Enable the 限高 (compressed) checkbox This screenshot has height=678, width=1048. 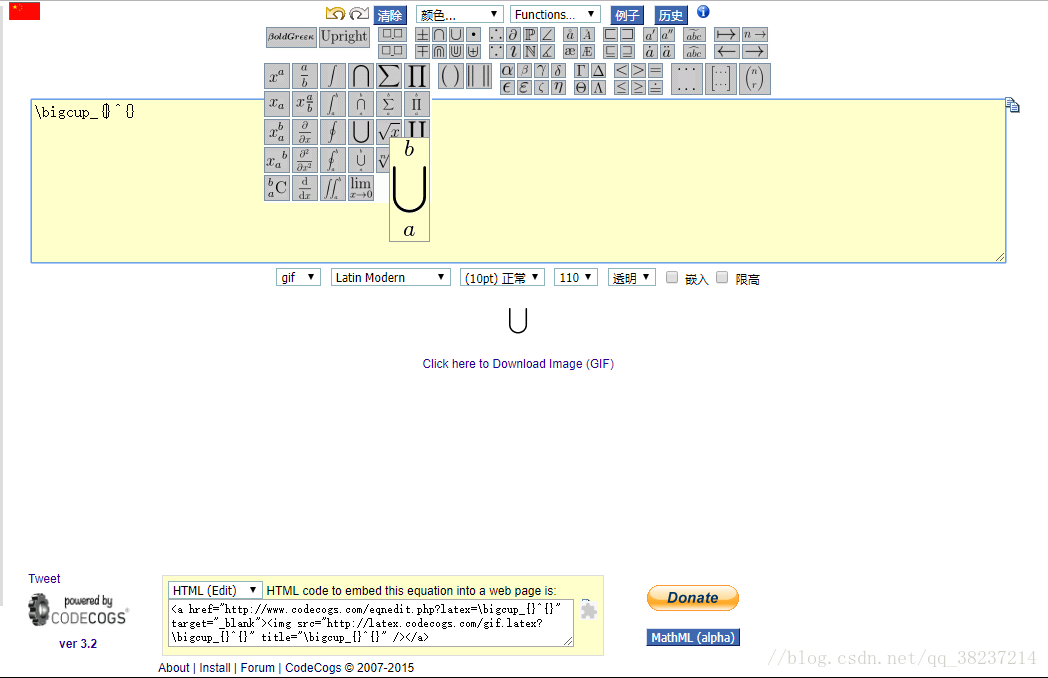point(722,277)
